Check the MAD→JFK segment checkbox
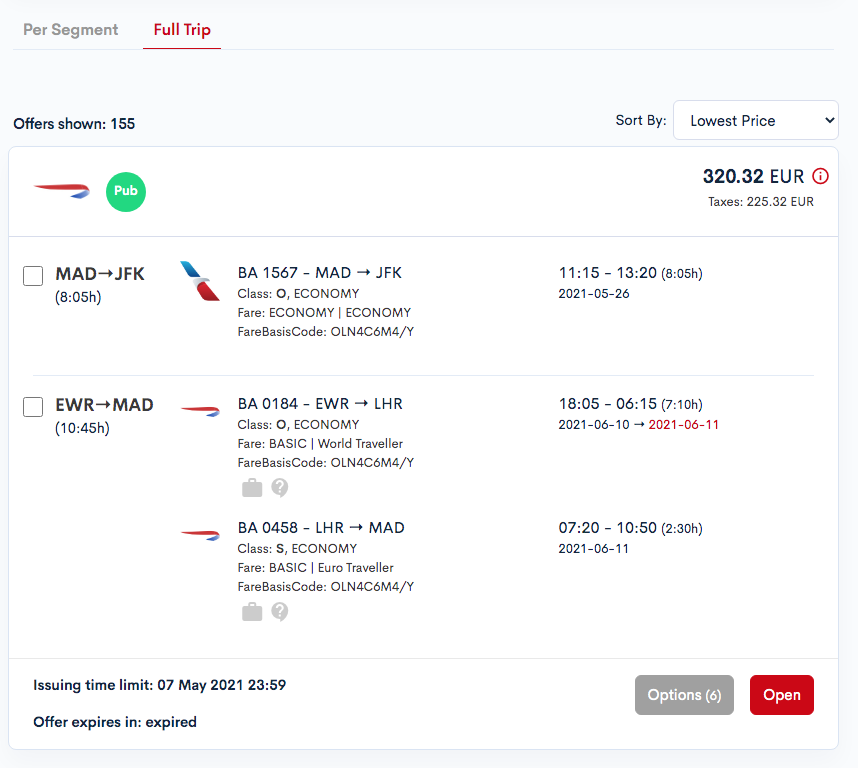Screen dimensions: 858x768 coord(33,276)
